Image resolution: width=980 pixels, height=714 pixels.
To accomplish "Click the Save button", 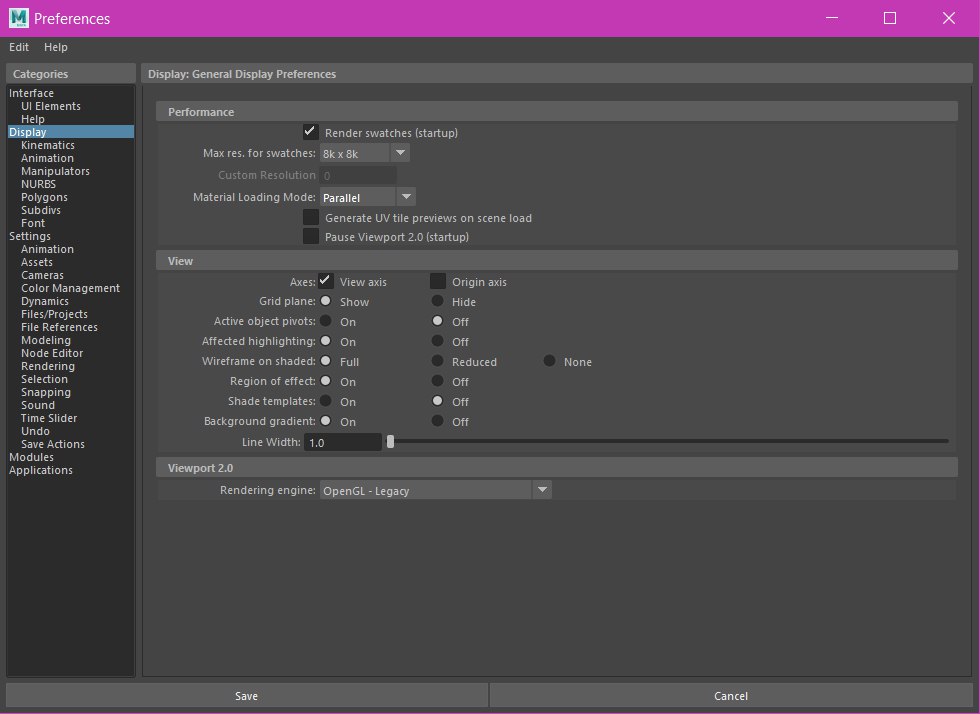I will (246, 695).
